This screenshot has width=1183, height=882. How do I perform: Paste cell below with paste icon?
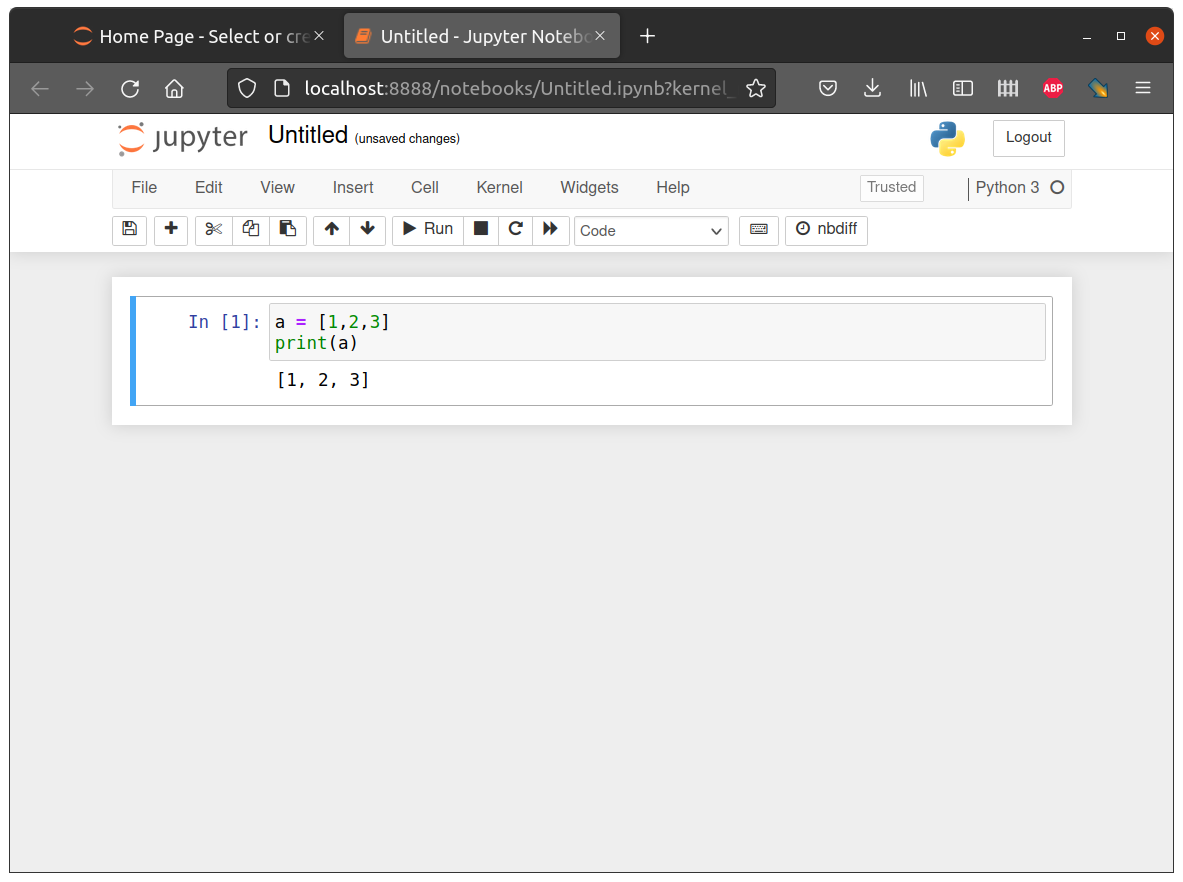[288, 230]
